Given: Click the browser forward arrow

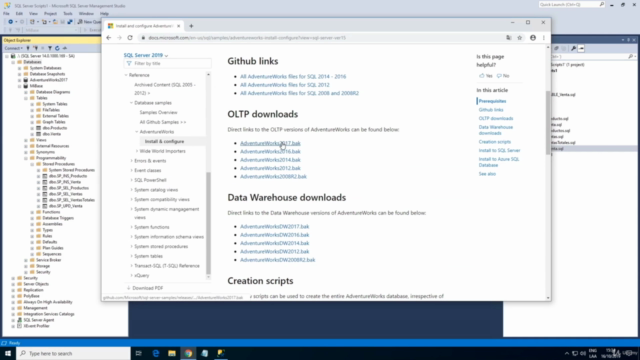Looking at the screenshot, I should point(119,38).
